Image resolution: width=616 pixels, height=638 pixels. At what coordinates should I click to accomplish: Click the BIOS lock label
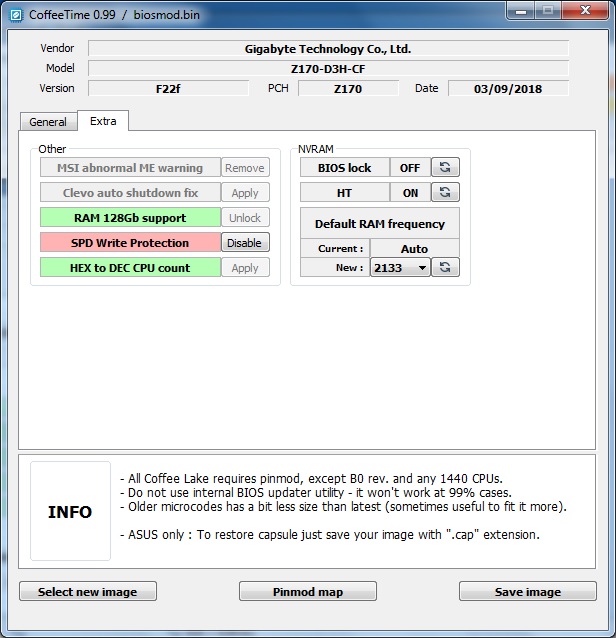point(345,168)
